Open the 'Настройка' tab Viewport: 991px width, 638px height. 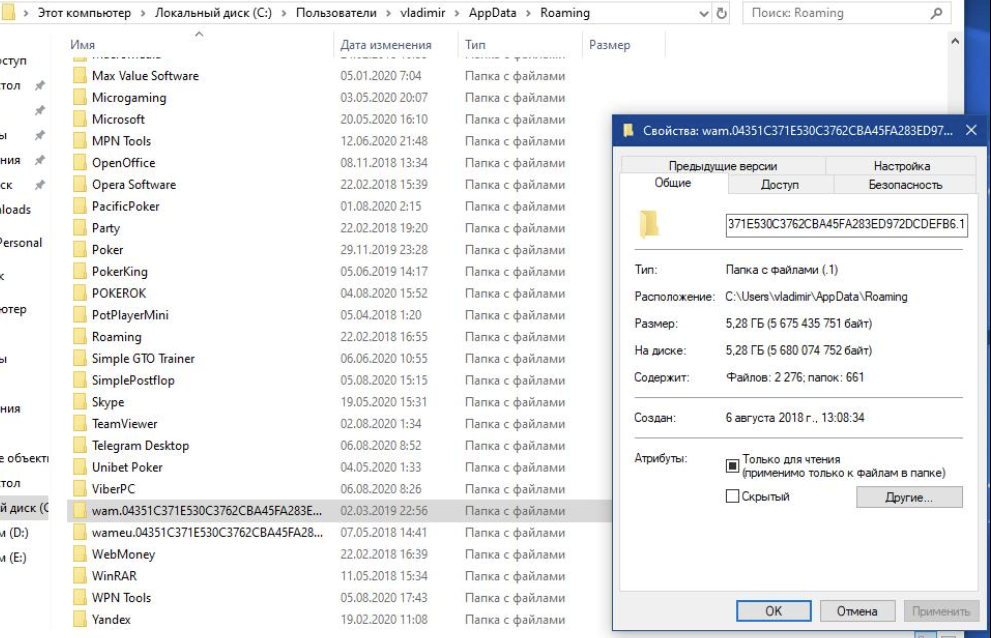pos(901,166)
